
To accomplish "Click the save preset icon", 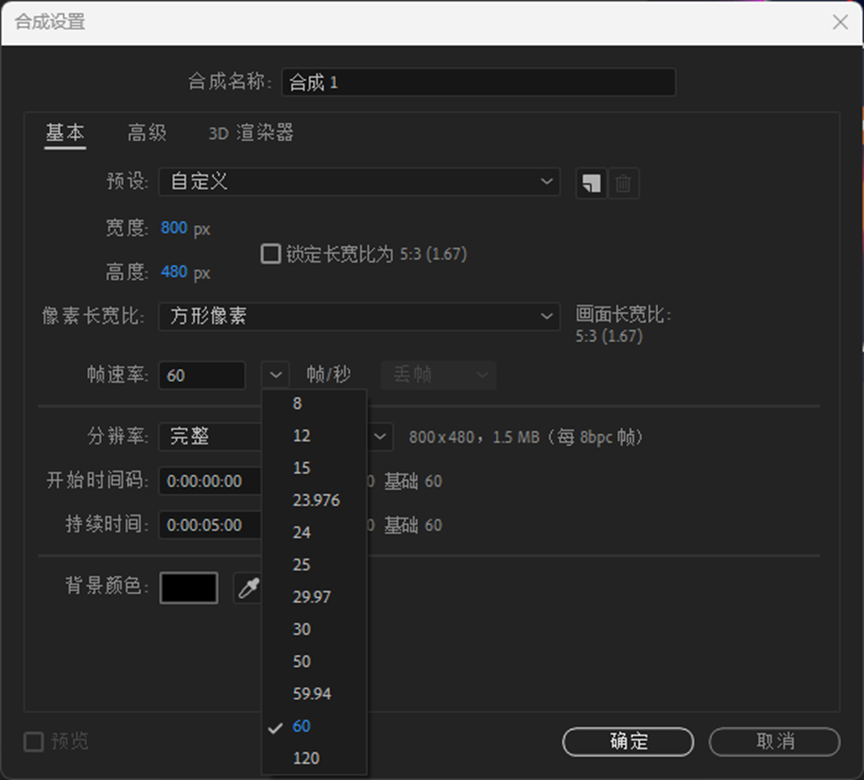I will pyautogui.click(x=591, y=183).
